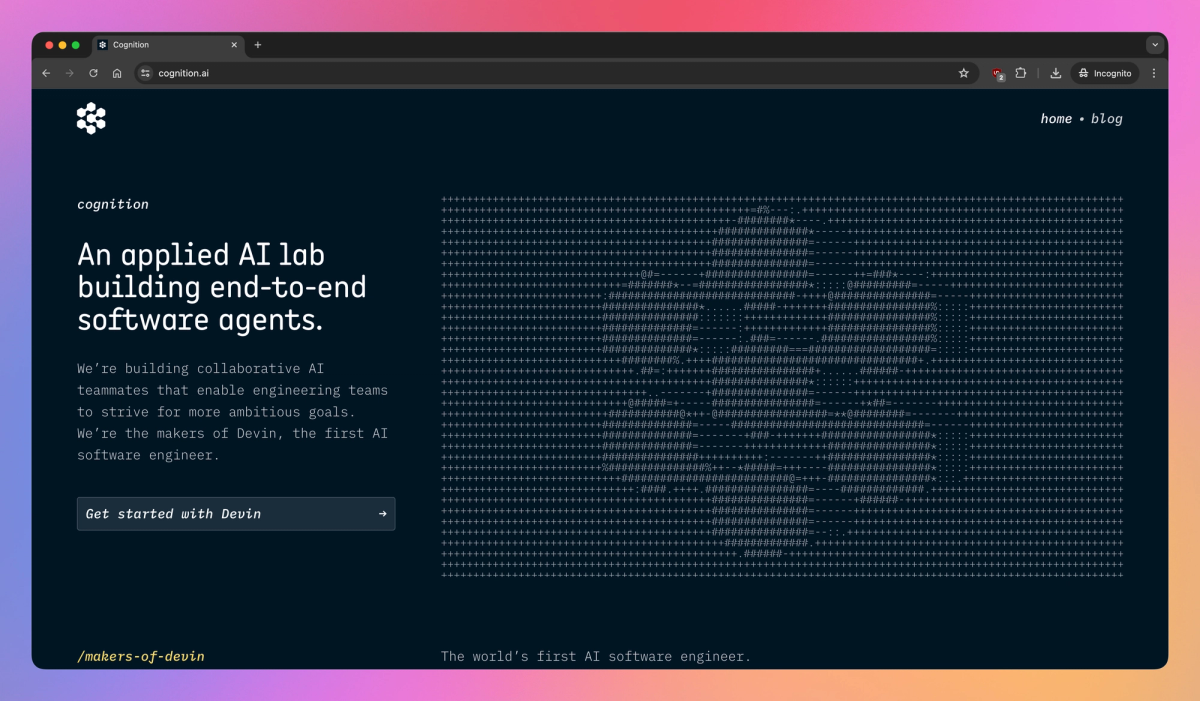Bookmark this page with the star icon

click(964, 73)
